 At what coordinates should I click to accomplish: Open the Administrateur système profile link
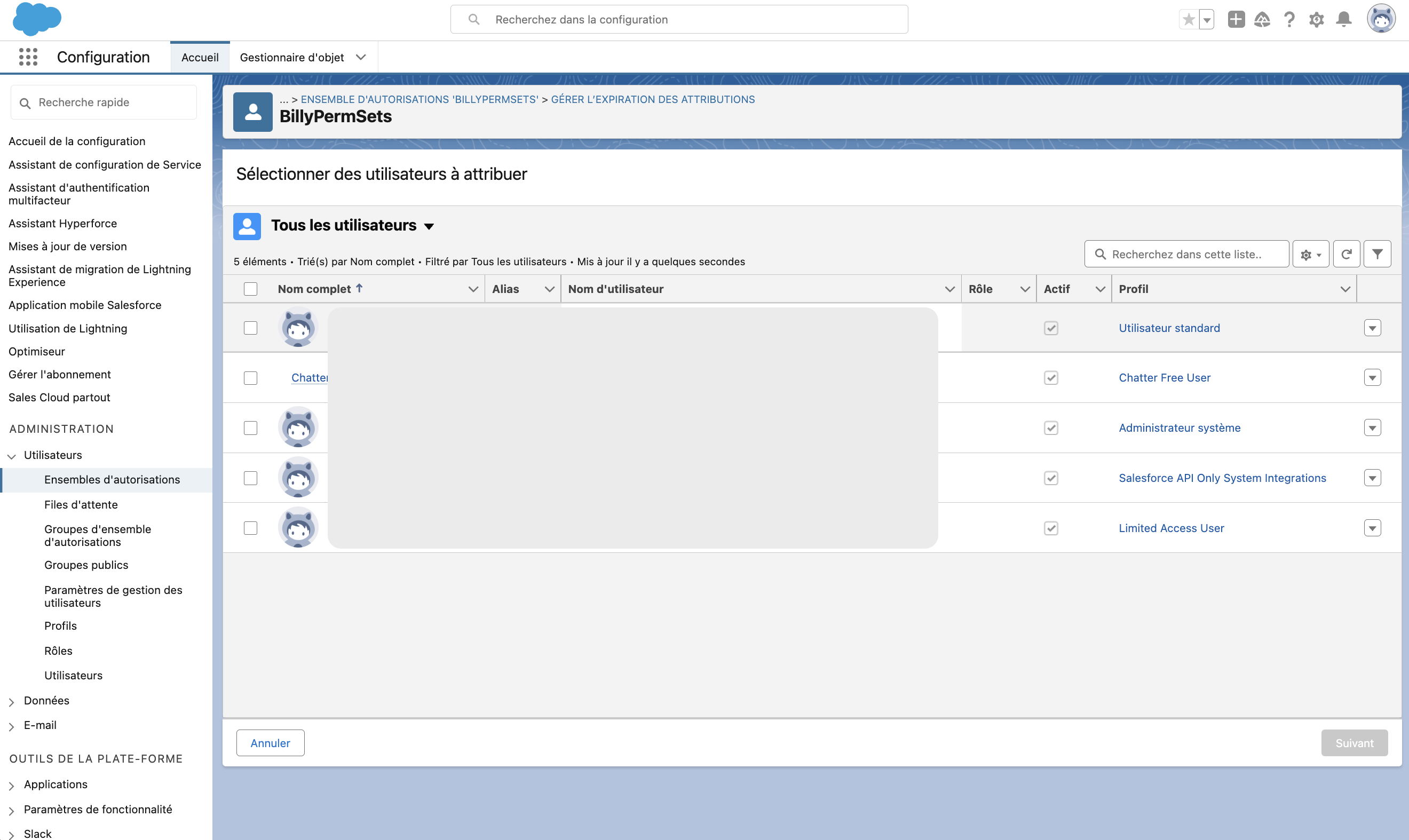click(x=1179, y=427)
